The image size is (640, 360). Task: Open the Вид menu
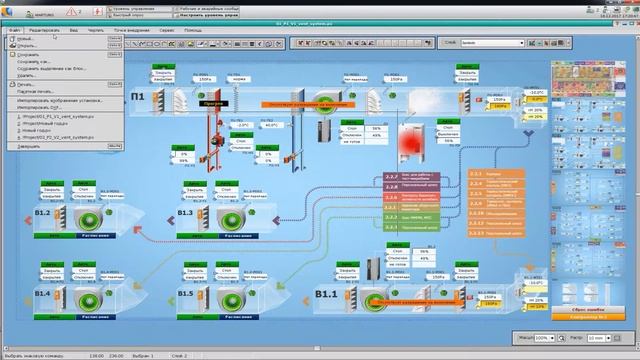point(73,30)
